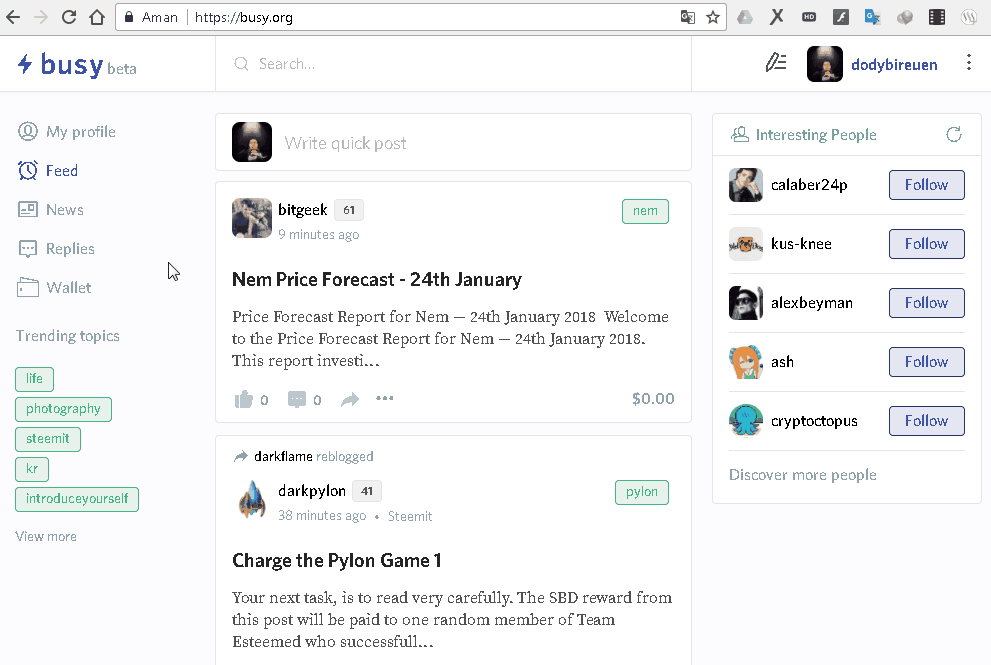Click the WordPress extension icon
Screen dimensions: 991x665
click(x=969, y=17)
